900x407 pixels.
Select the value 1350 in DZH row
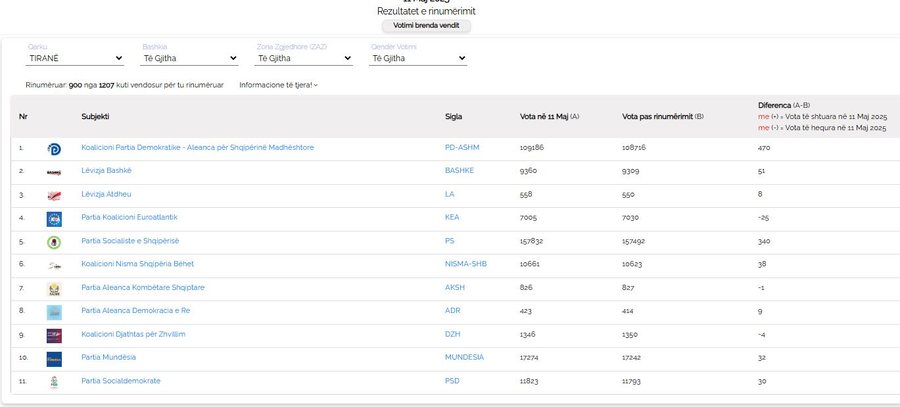pyautogui.click(x=630, y=334)
